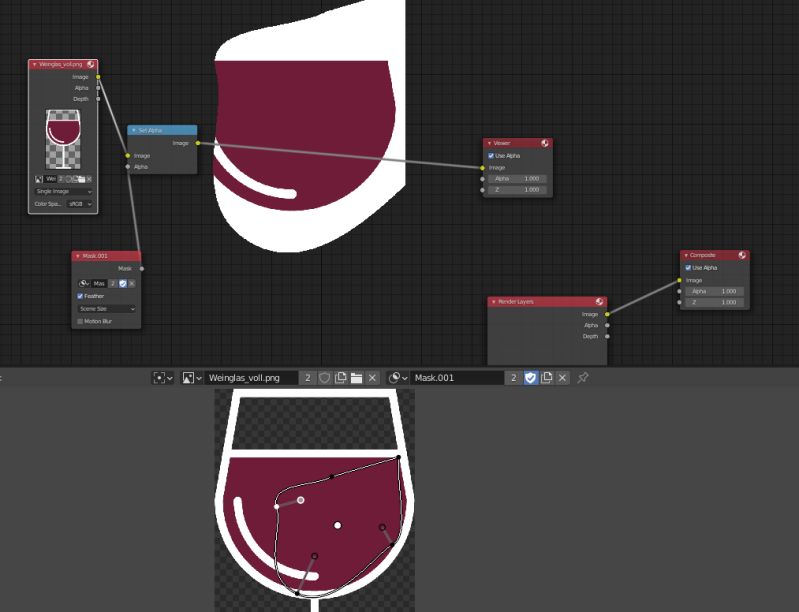Create new image copy in header

point(340,378)
